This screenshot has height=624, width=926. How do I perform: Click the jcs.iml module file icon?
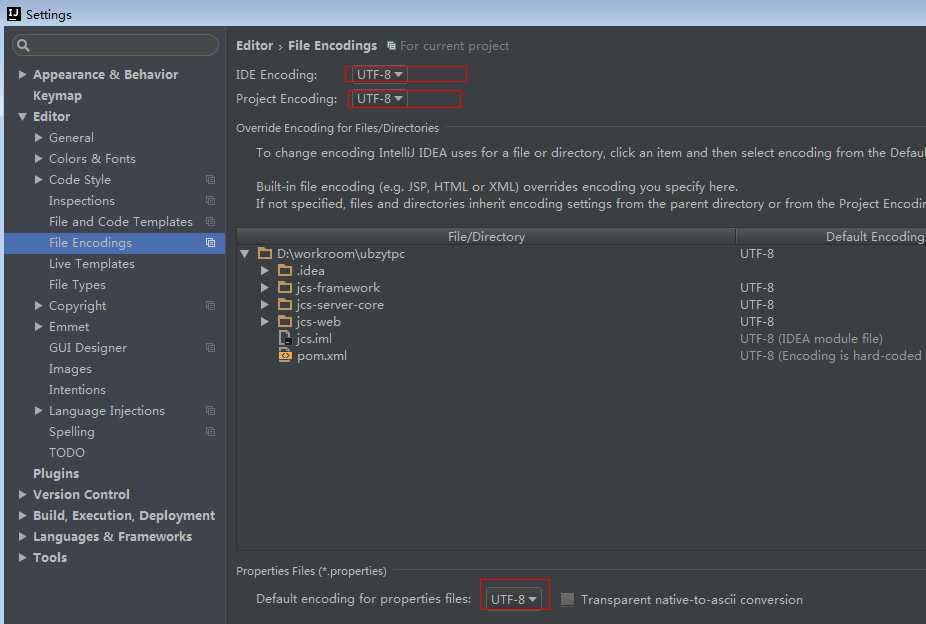click(285, 338)
